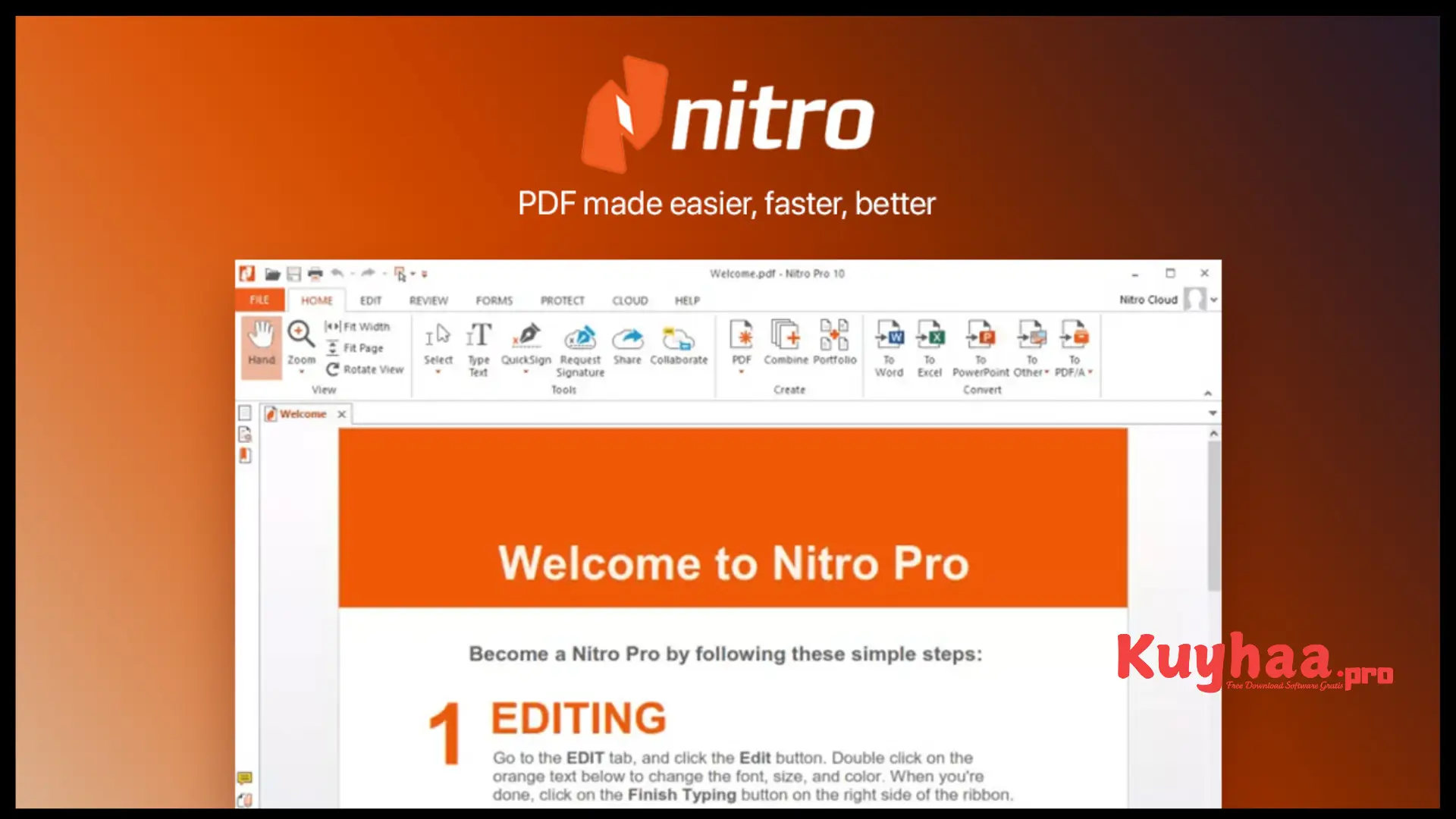Click the EDITING step heading
The image size is (1456, 819).
pyautogui.click(x=579, y=718)
